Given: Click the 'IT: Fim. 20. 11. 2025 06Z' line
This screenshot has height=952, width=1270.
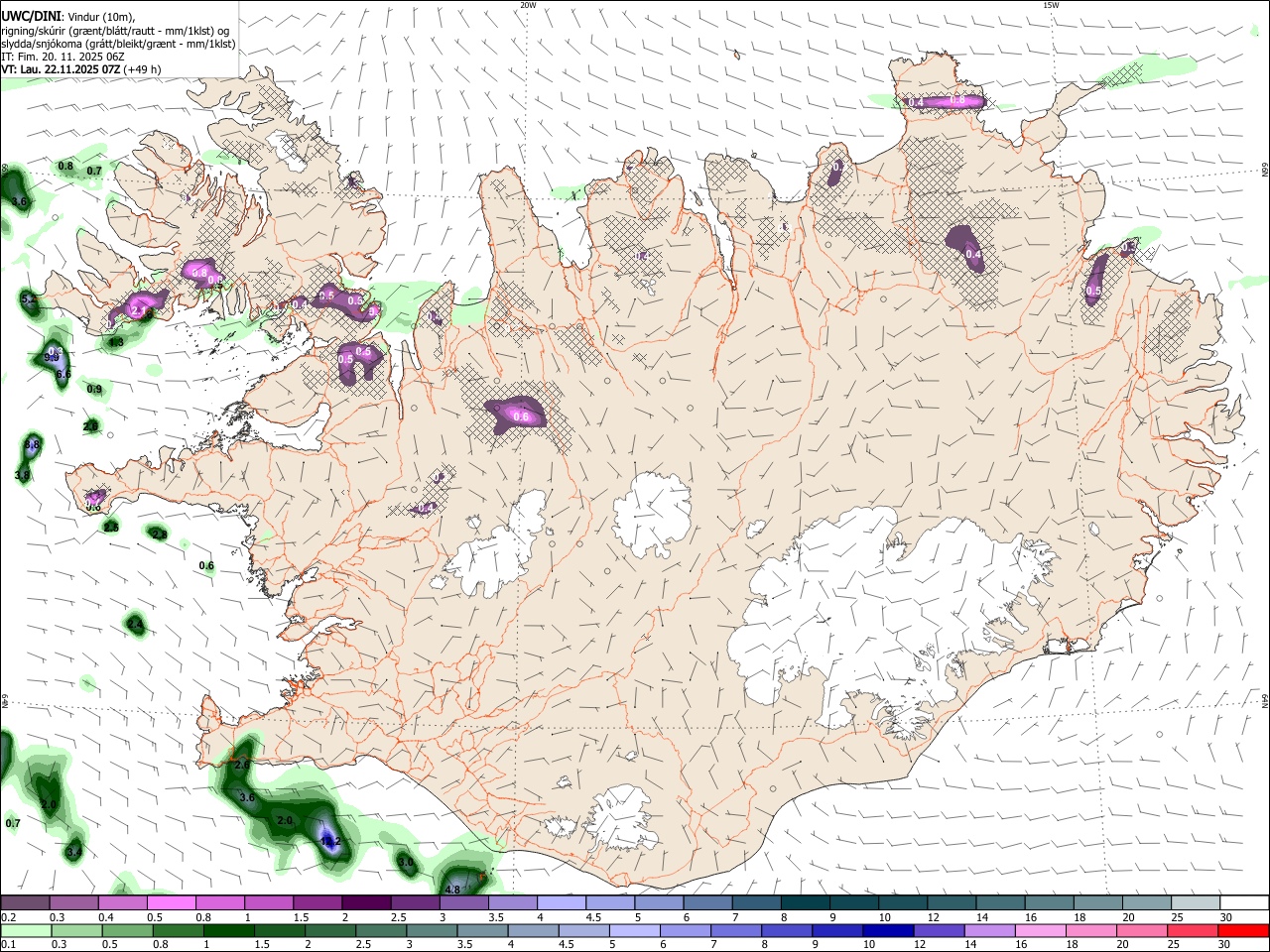Looking at the screenshot, I should 63,57.
